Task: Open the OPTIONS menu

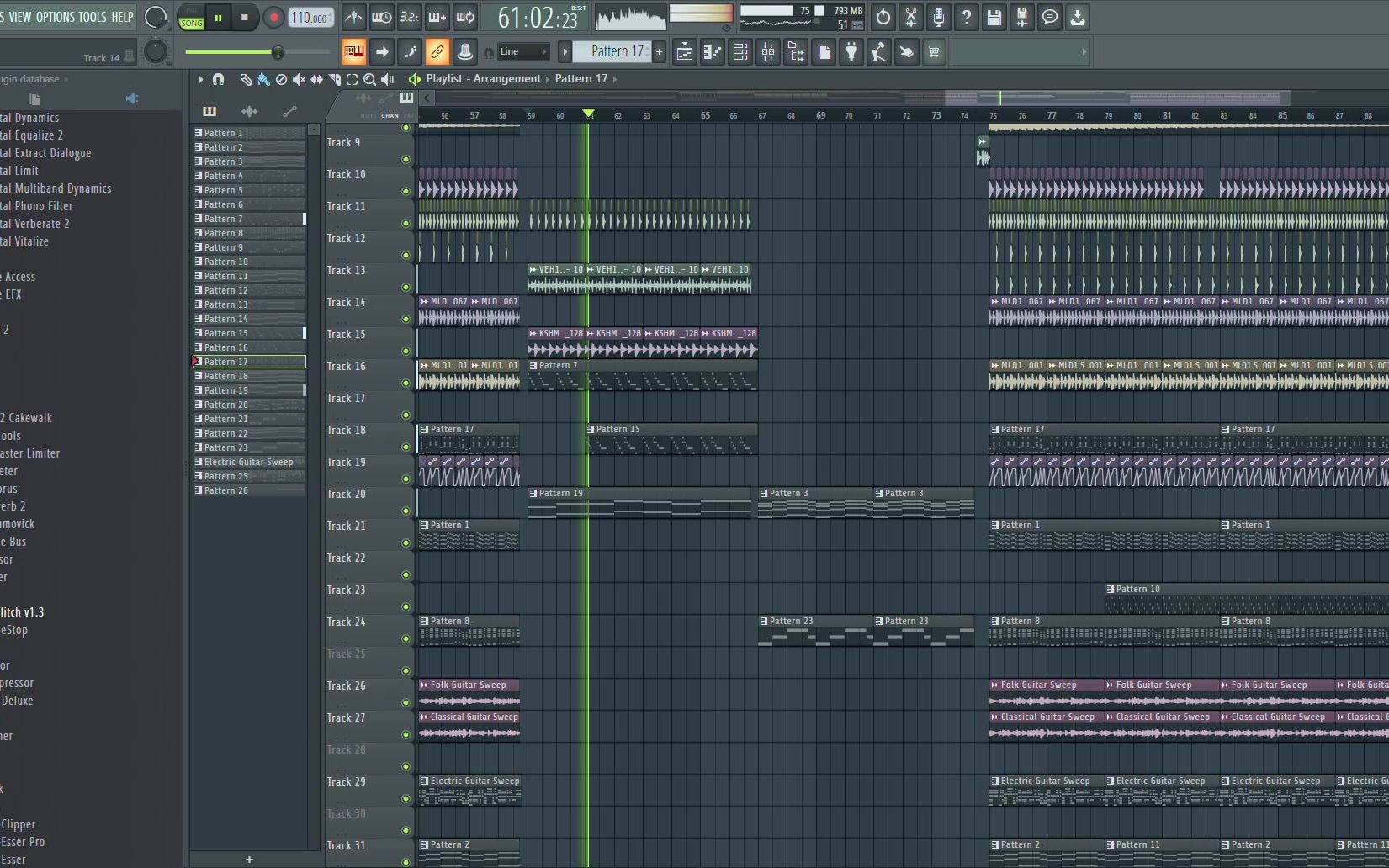Action: [55, 17]
